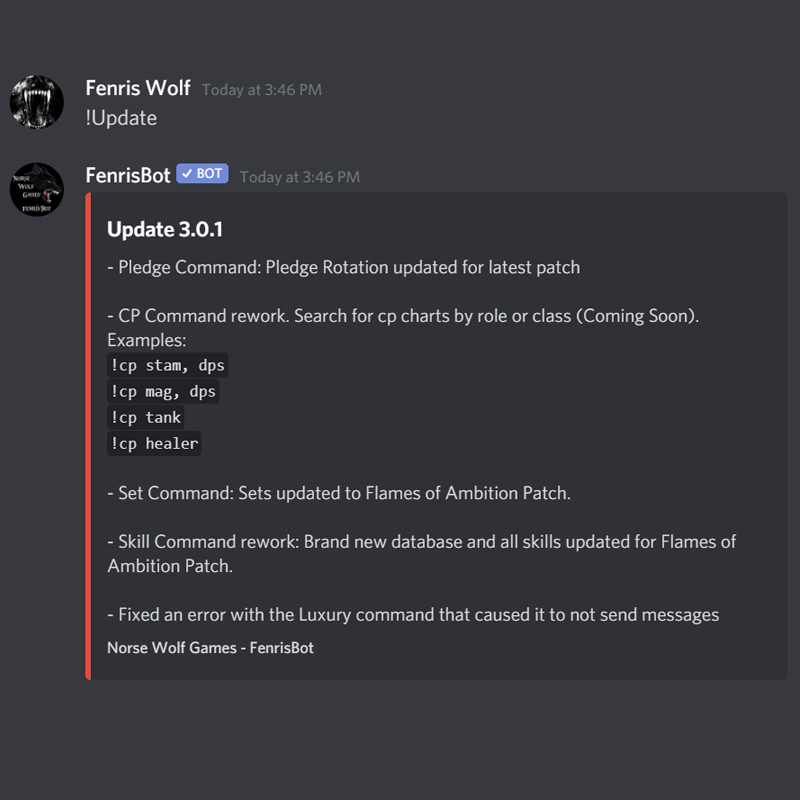Click the FenrisBot username
The width and height of the screenshot is (800, 800).
128,176
